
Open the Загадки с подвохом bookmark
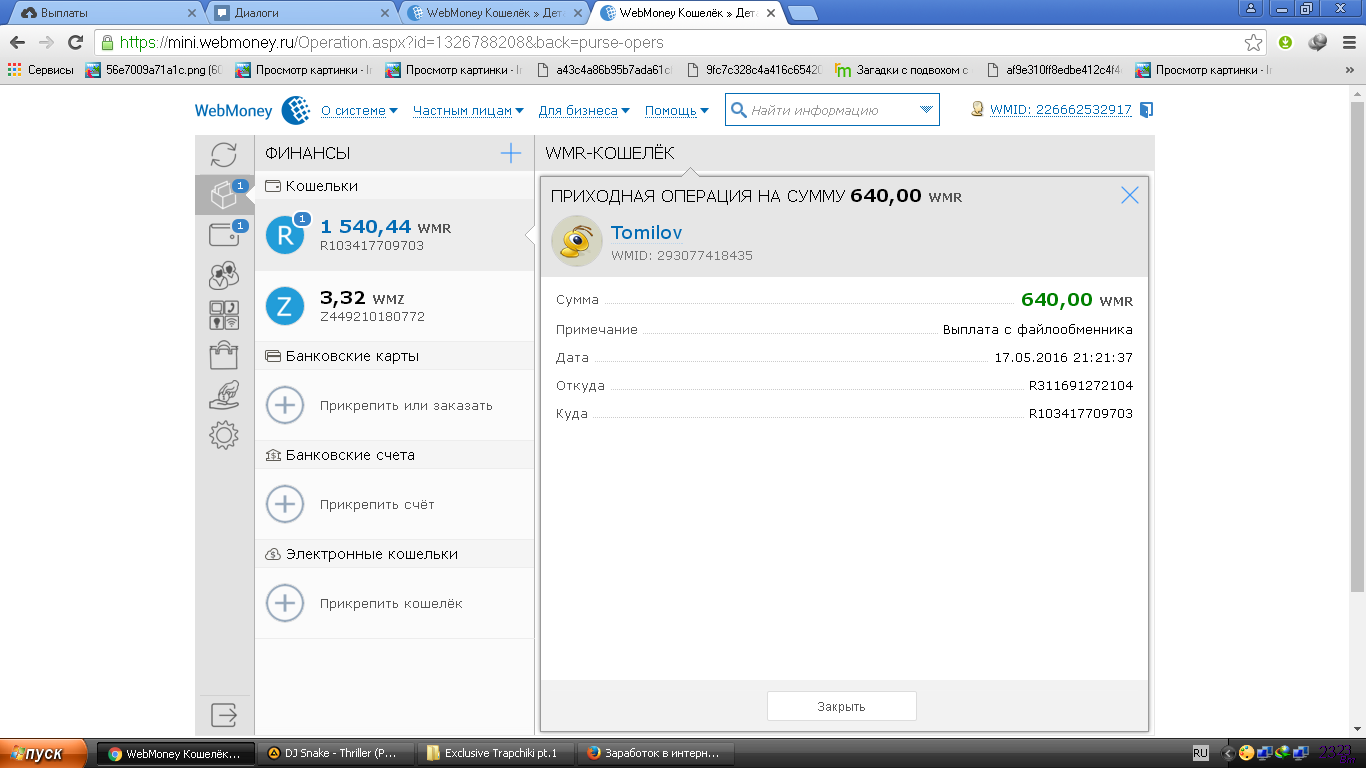pyautogui.click(x=904, y=70)
